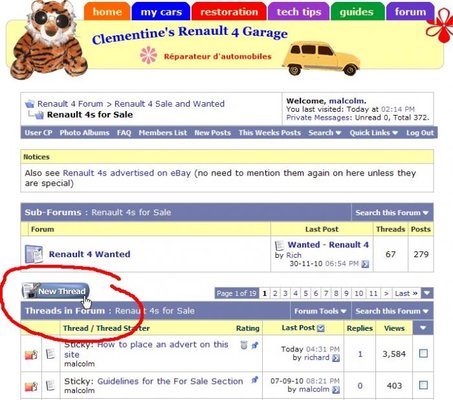453x400 pixels.
Task: Toggle Last Post sort order arrow
Action: coord(321,328)
